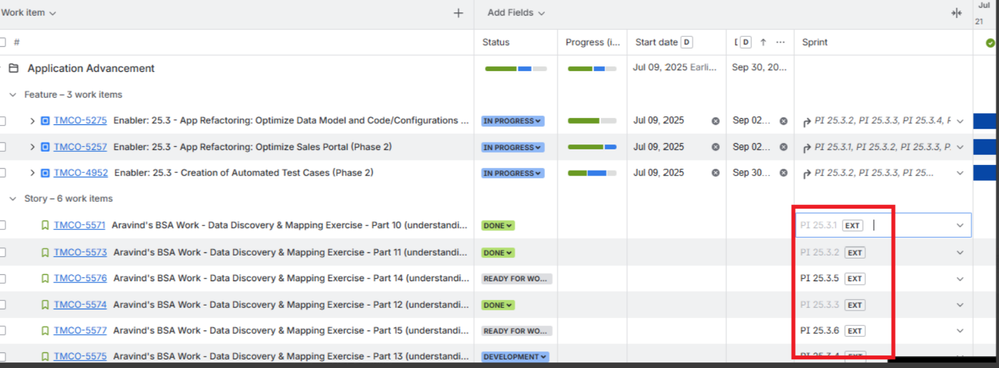Open DEVELOPMENT status dropdown for TMCO-5575
This screenshot has width=999, height=368.
(x=515, y=357)
